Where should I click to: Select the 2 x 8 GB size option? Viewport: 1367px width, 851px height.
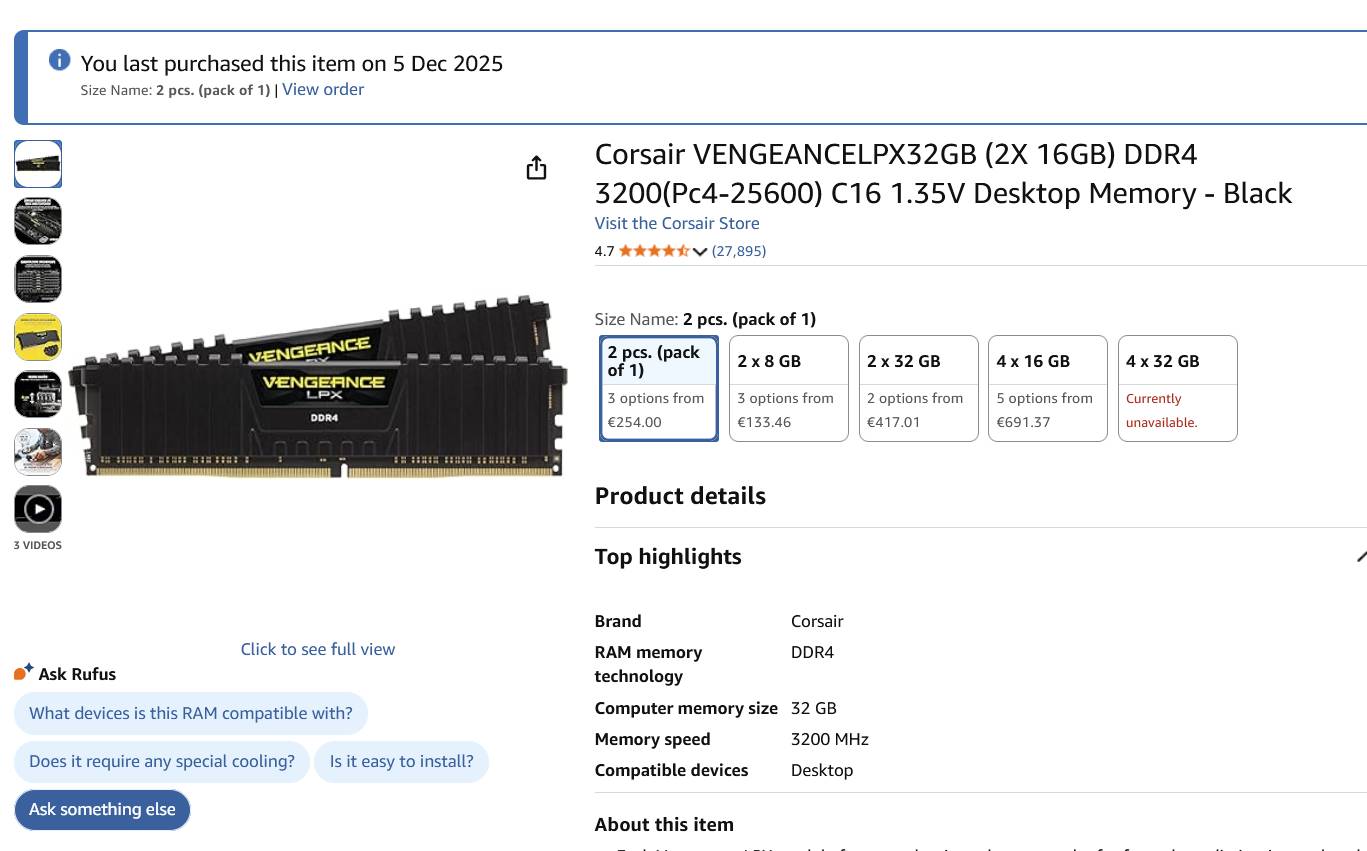tap(789, 388)
